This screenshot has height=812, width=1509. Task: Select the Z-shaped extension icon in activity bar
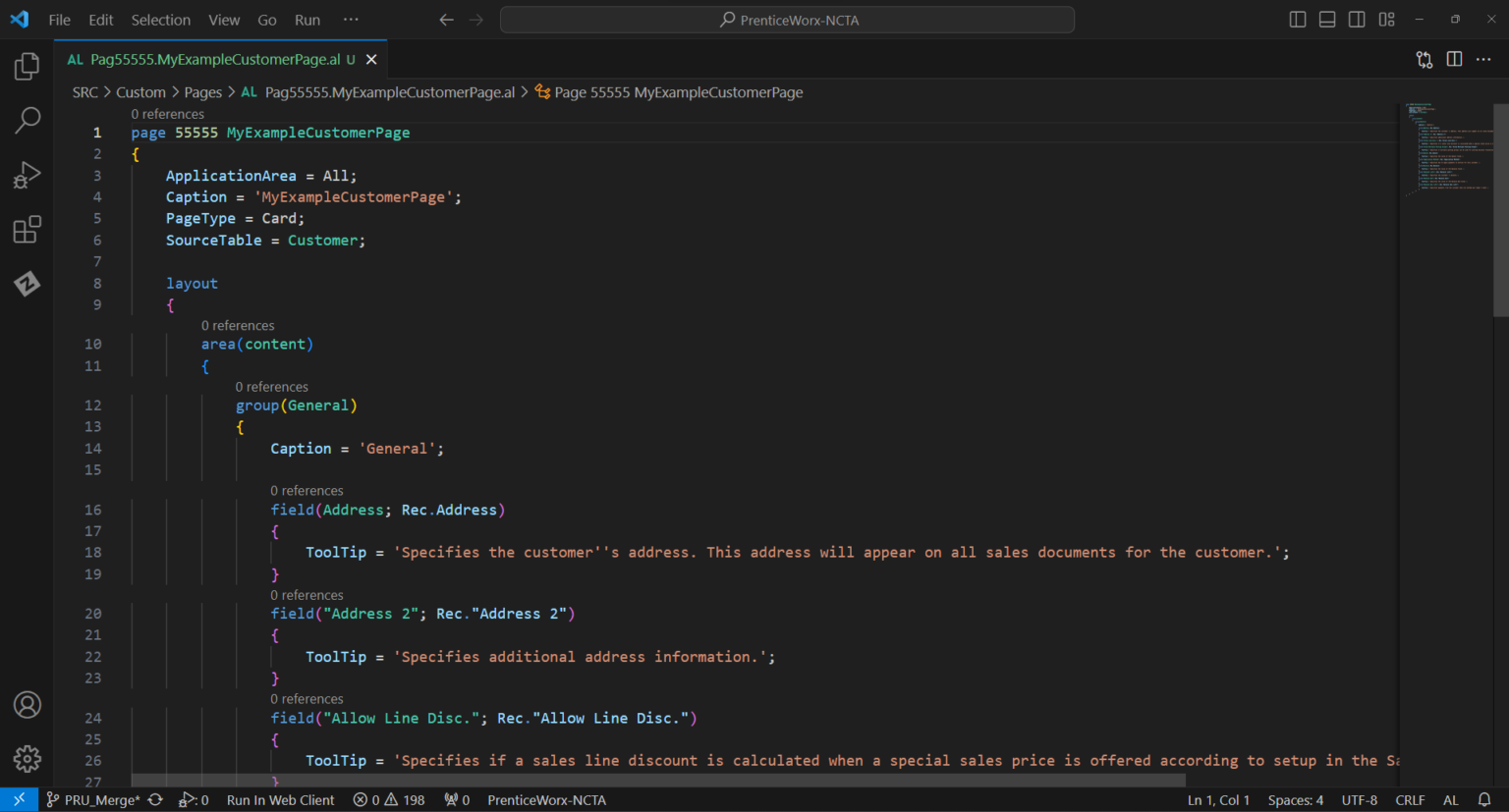coord(27,284)
